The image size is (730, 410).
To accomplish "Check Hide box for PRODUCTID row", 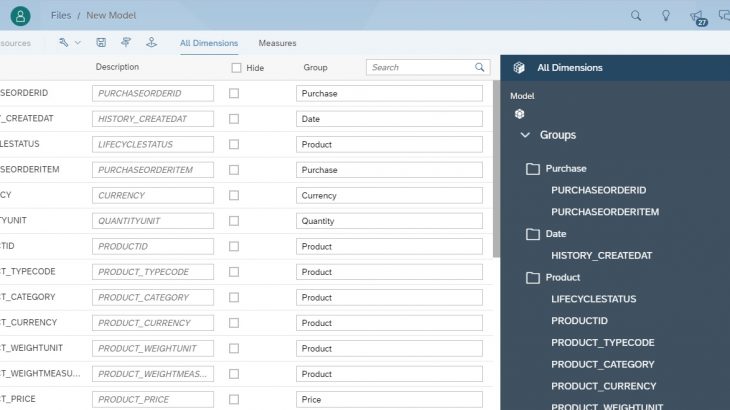I will tap(234, 247).
